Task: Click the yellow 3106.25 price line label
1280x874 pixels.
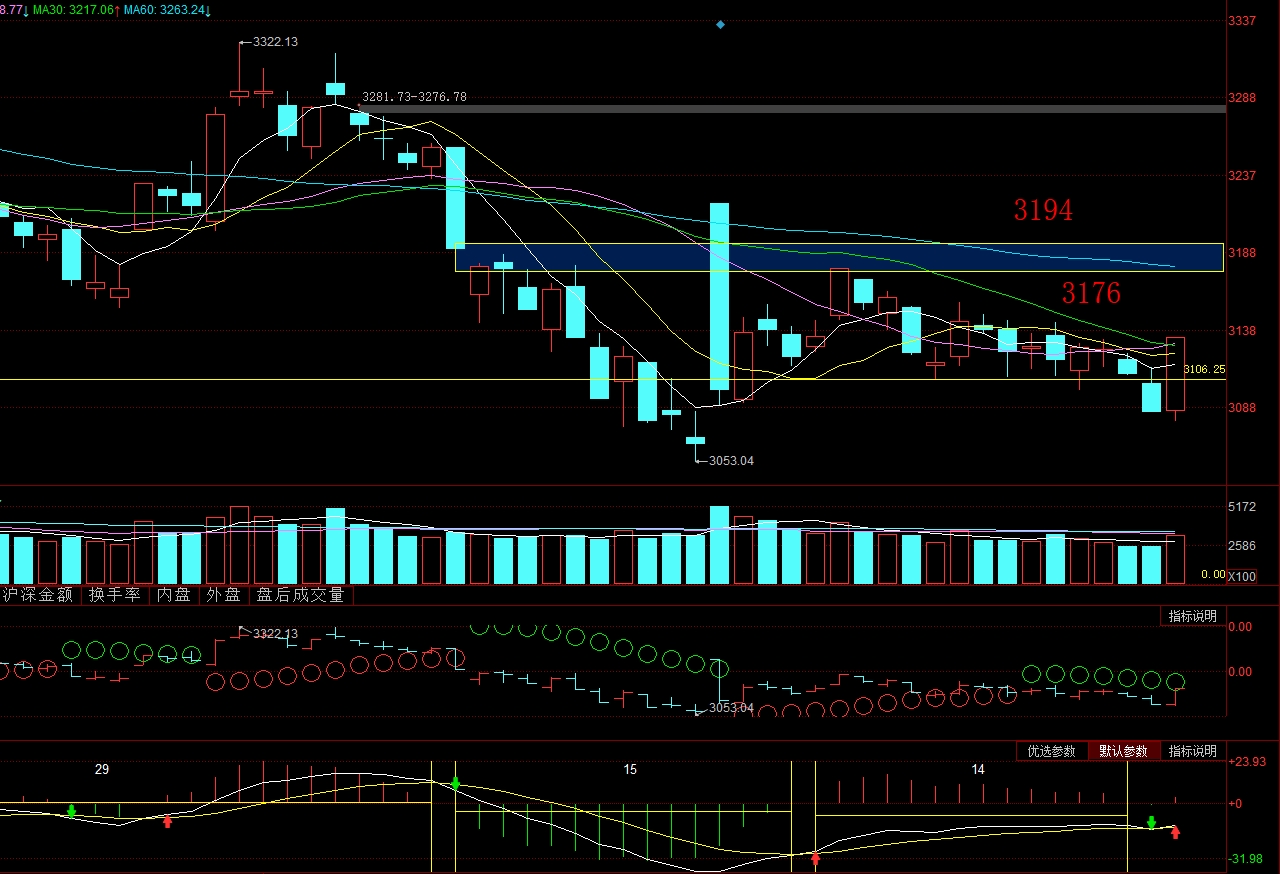Action: [1204, 369]
